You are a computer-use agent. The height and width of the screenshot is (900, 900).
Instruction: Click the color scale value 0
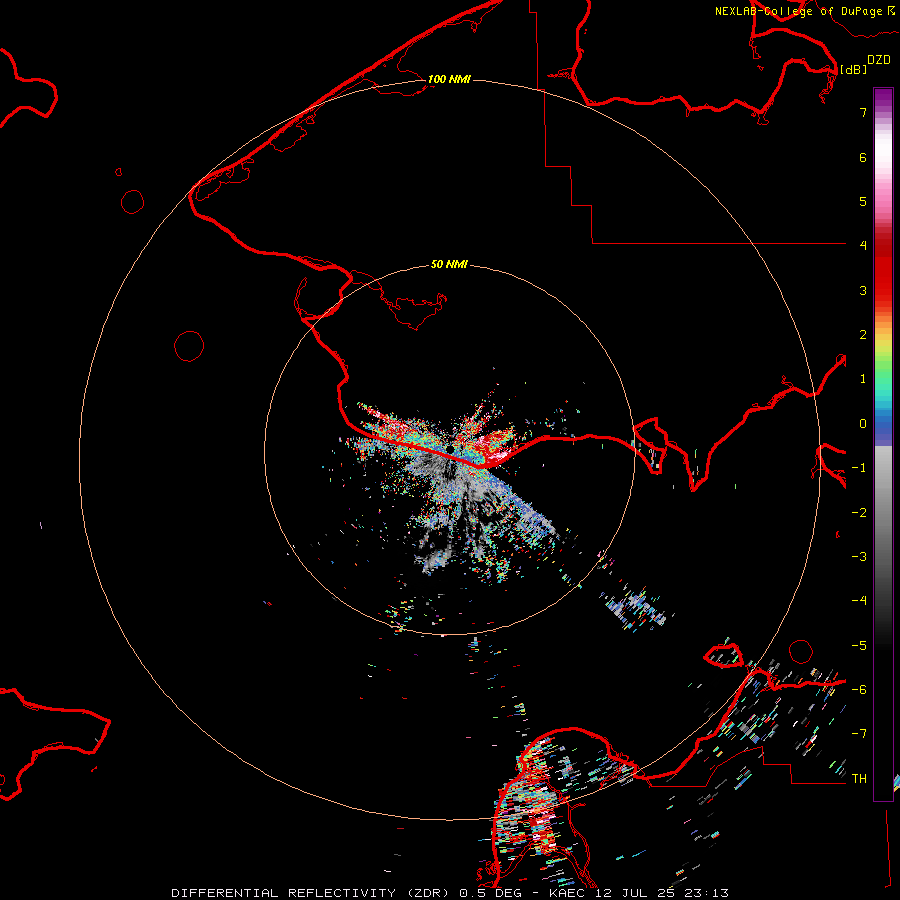tap(863, 424)
